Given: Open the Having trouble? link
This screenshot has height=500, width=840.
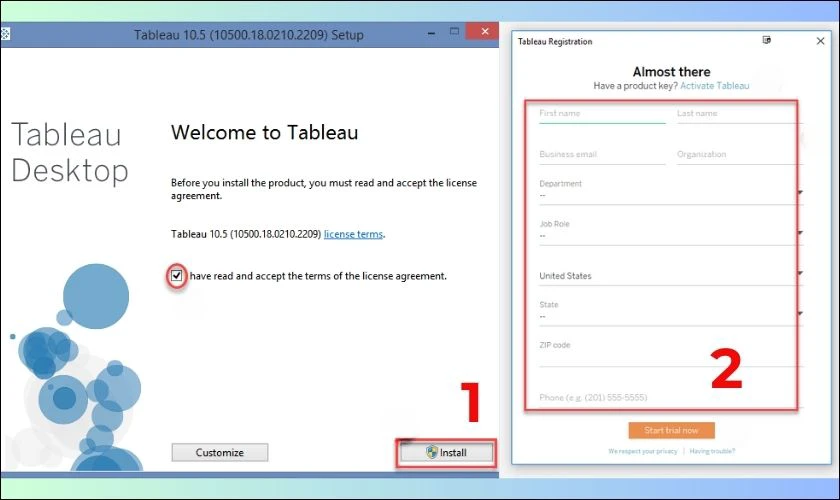Looking at the screenshot, I should click(x=712, y=451).
